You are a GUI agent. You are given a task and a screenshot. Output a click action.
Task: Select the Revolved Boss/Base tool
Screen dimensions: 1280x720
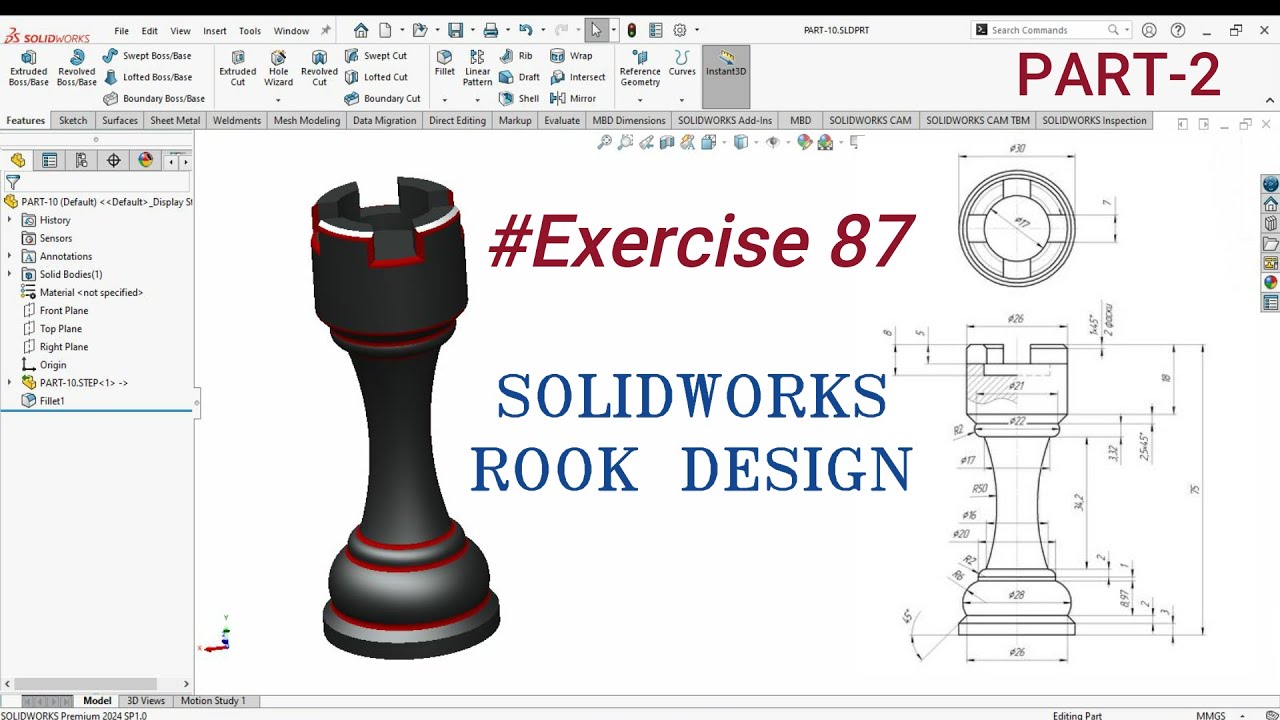pos(76,68)
